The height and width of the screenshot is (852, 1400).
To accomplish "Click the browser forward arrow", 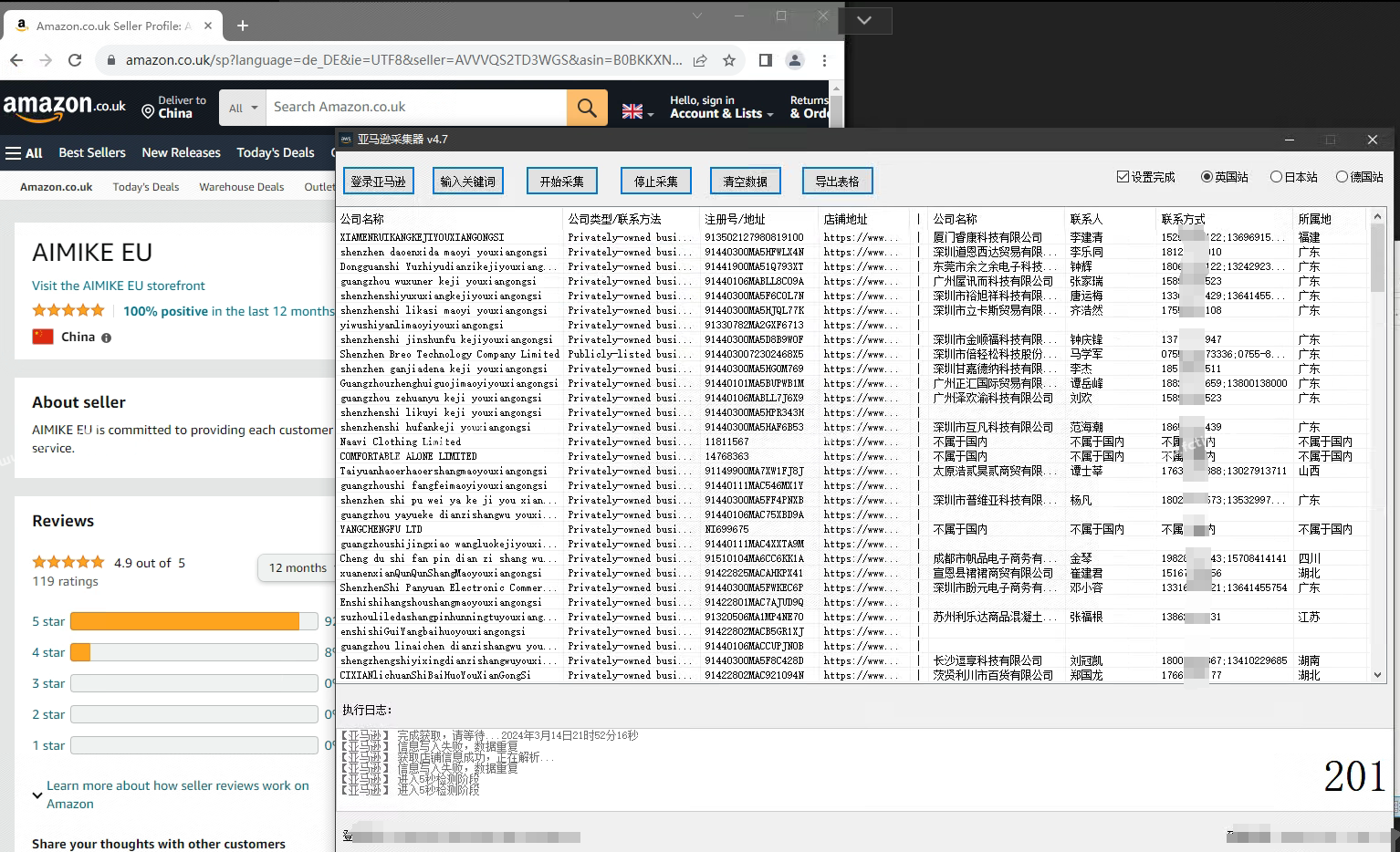I will click(x=46, y=60).
